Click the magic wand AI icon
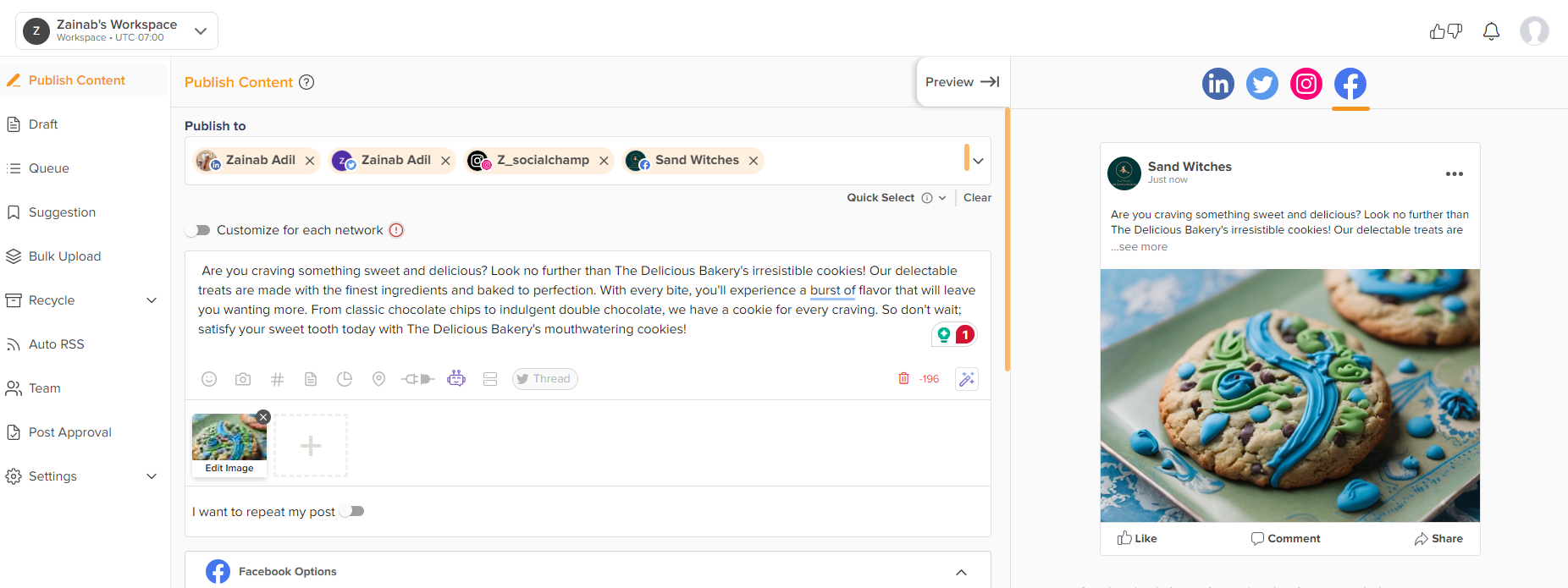 click(966, 379)
